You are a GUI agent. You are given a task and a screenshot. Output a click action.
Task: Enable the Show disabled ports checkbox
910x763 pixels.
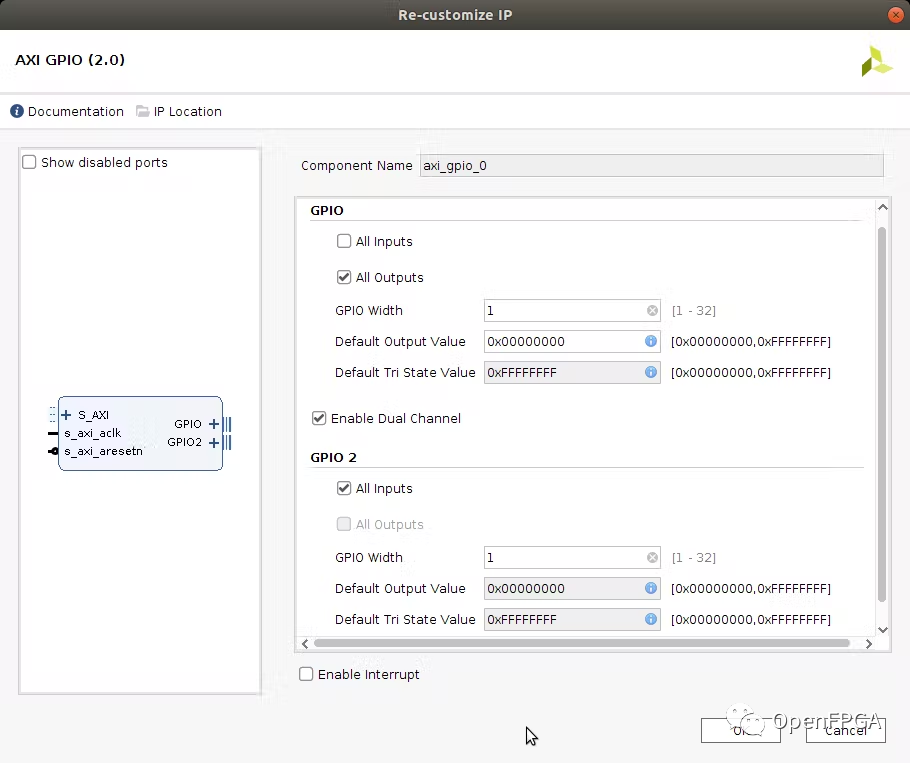click(30, 163)
